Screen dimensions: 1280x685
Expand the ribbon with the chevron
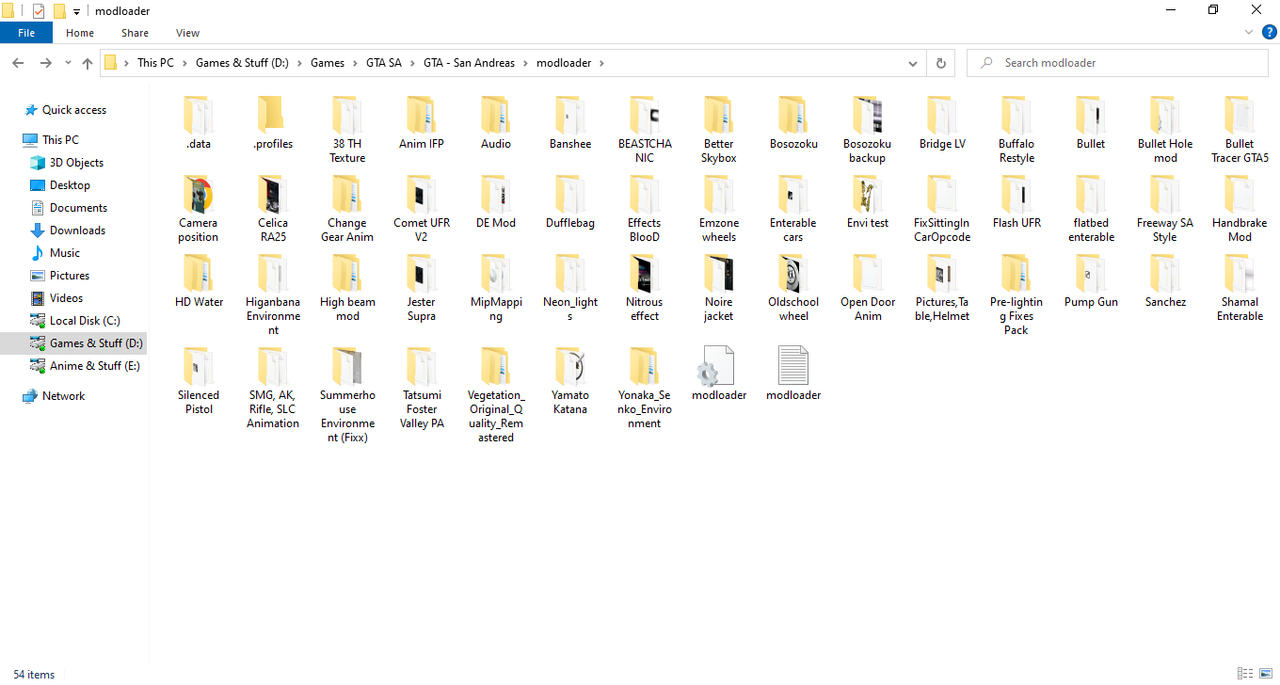point(1248,33)
